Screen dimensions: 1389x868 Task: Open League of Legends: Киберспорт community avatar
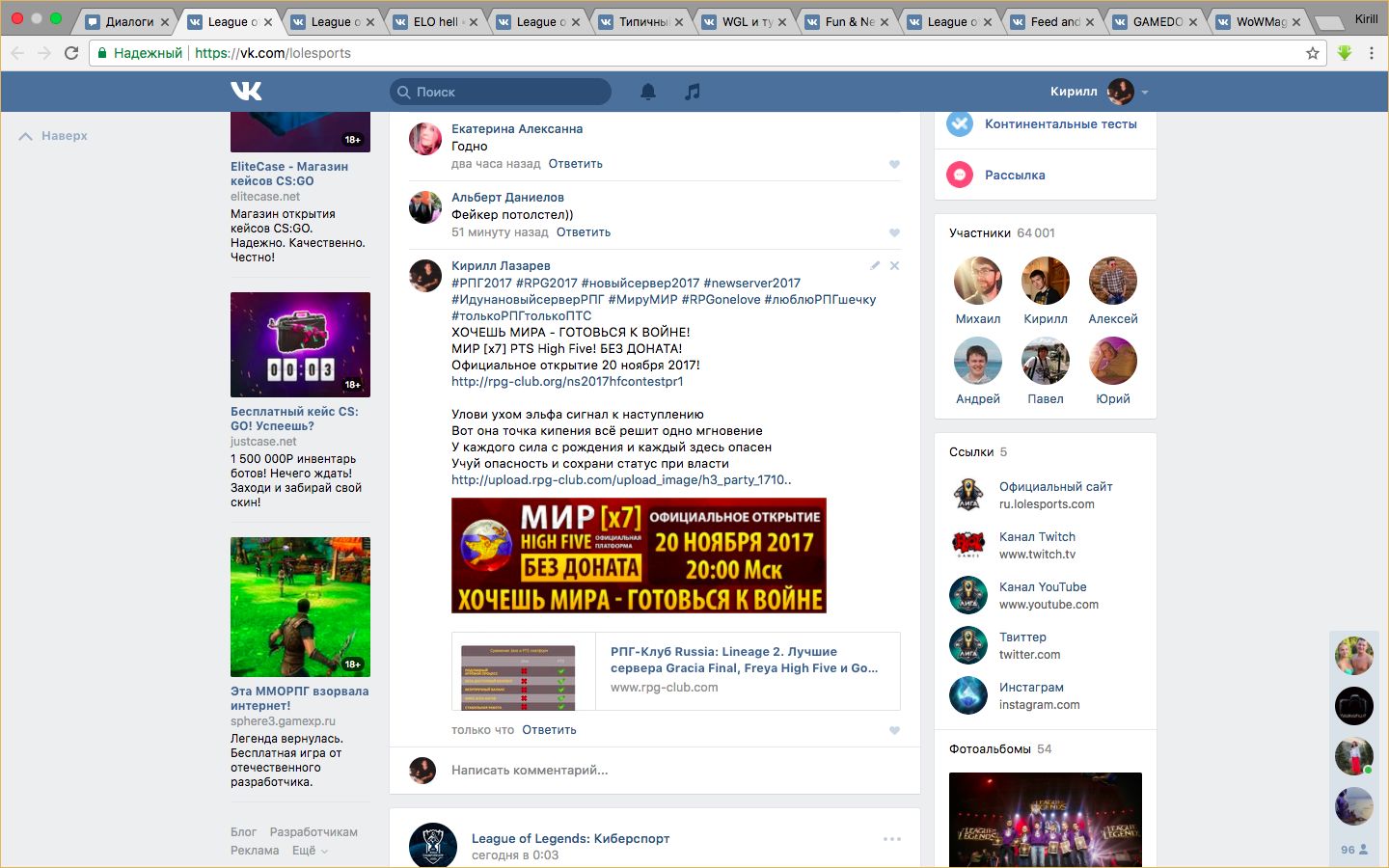(x=433, y=846)
